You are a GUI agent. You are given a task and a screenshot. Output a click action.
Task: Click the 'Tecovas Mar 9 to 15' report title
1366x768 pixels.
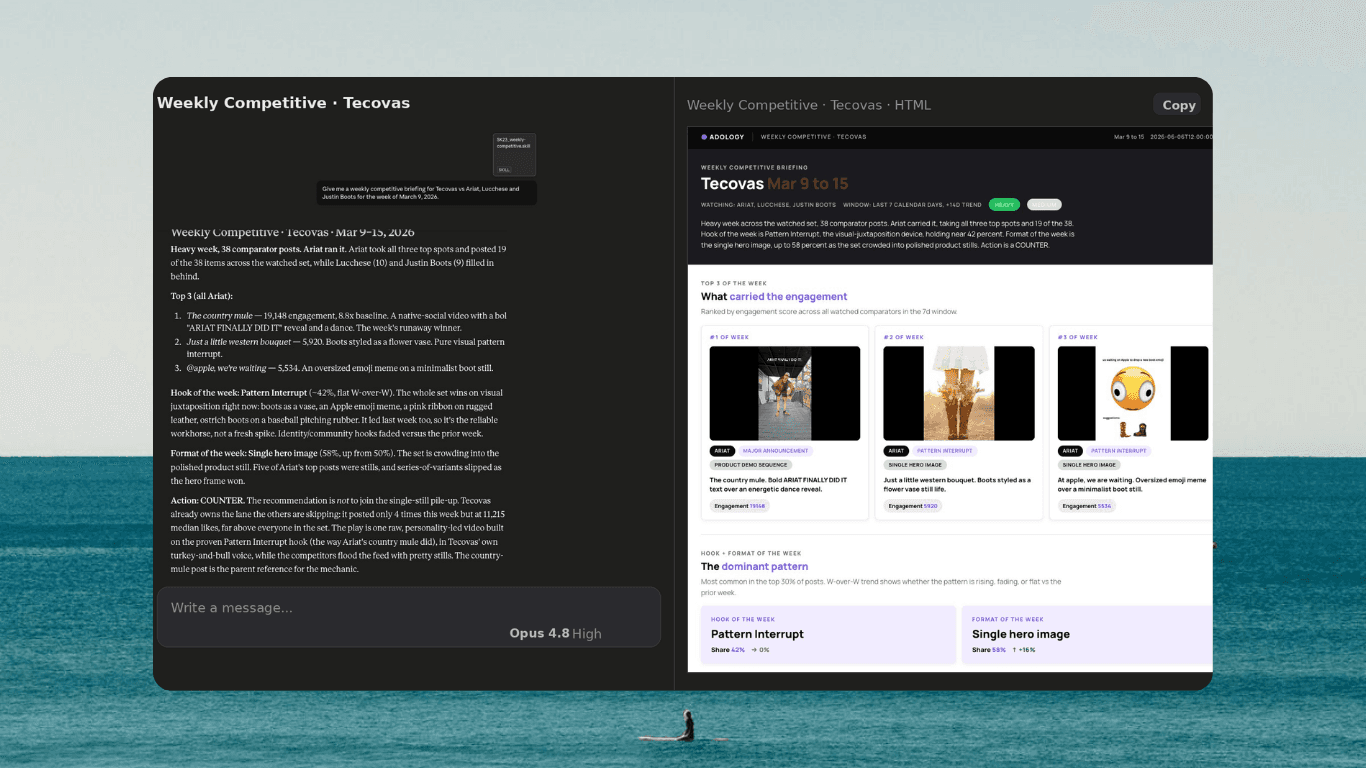pyautogui.click(x=774, y=184)
